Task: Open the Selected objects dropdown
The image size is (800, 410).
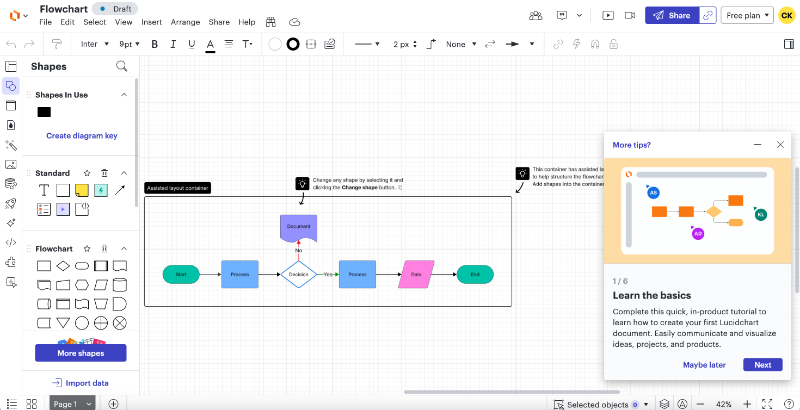Action: click(x=601, y=404)
